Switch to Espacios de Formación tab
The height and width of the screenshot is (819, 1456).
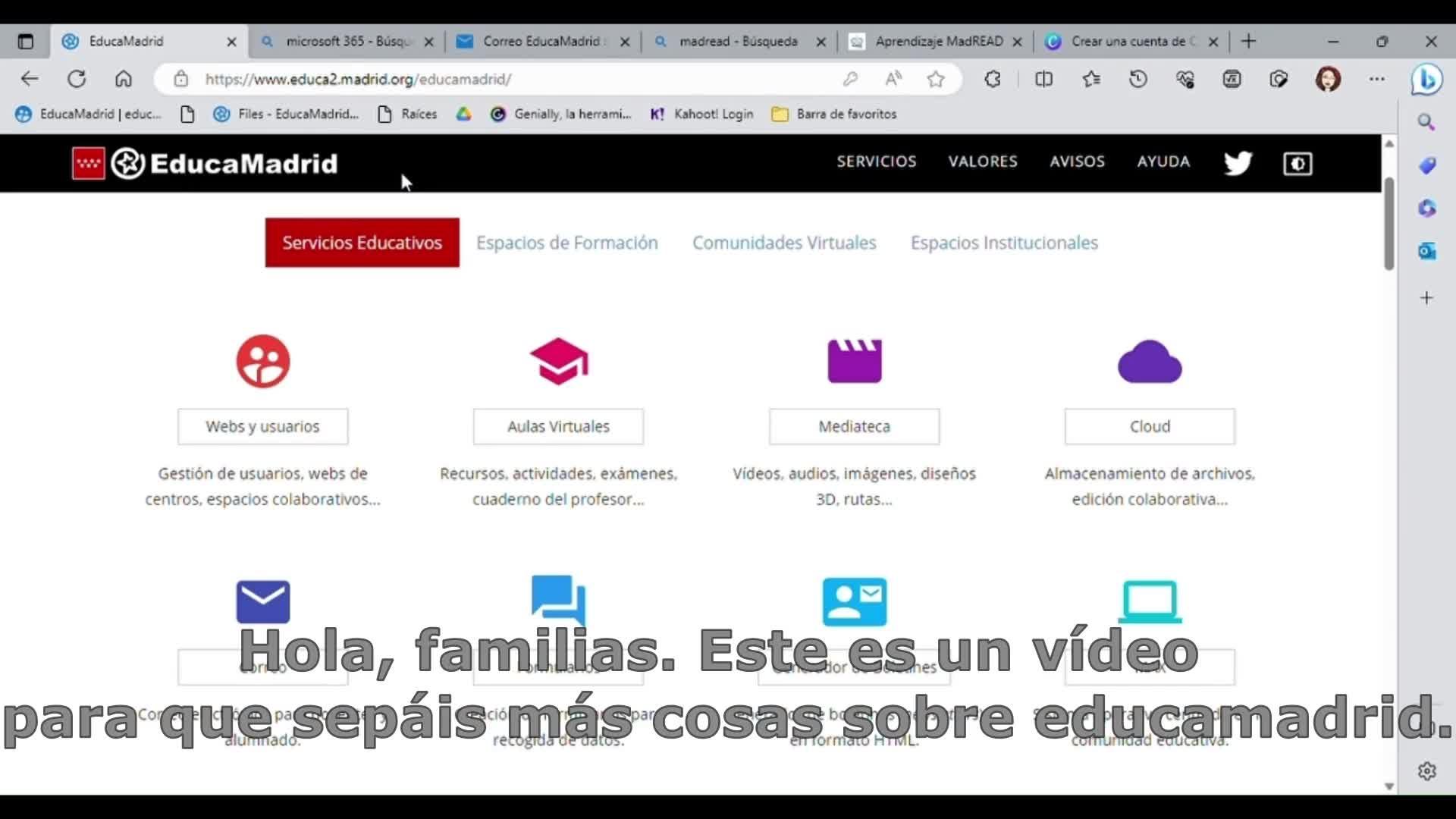click(x=566, y=243)
